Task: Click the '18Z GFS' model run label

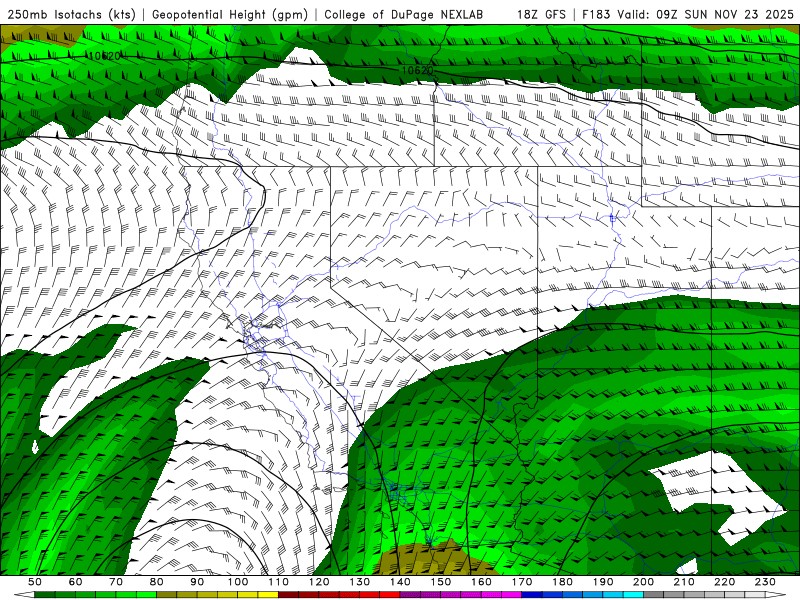Action: click(x=541, y=14)
